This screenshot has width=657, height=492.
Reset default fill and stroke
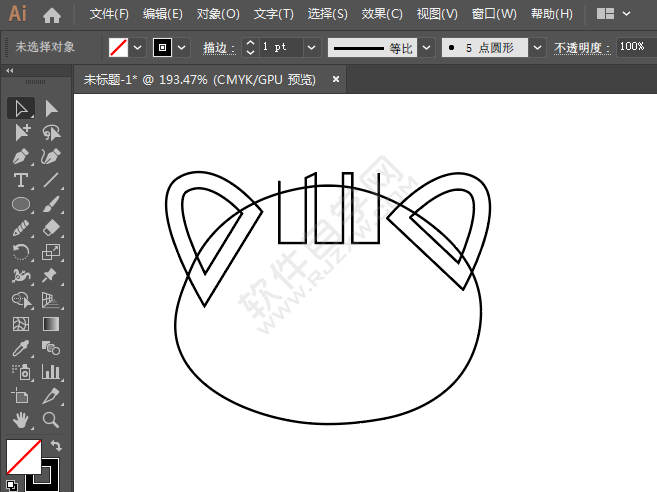12,485
